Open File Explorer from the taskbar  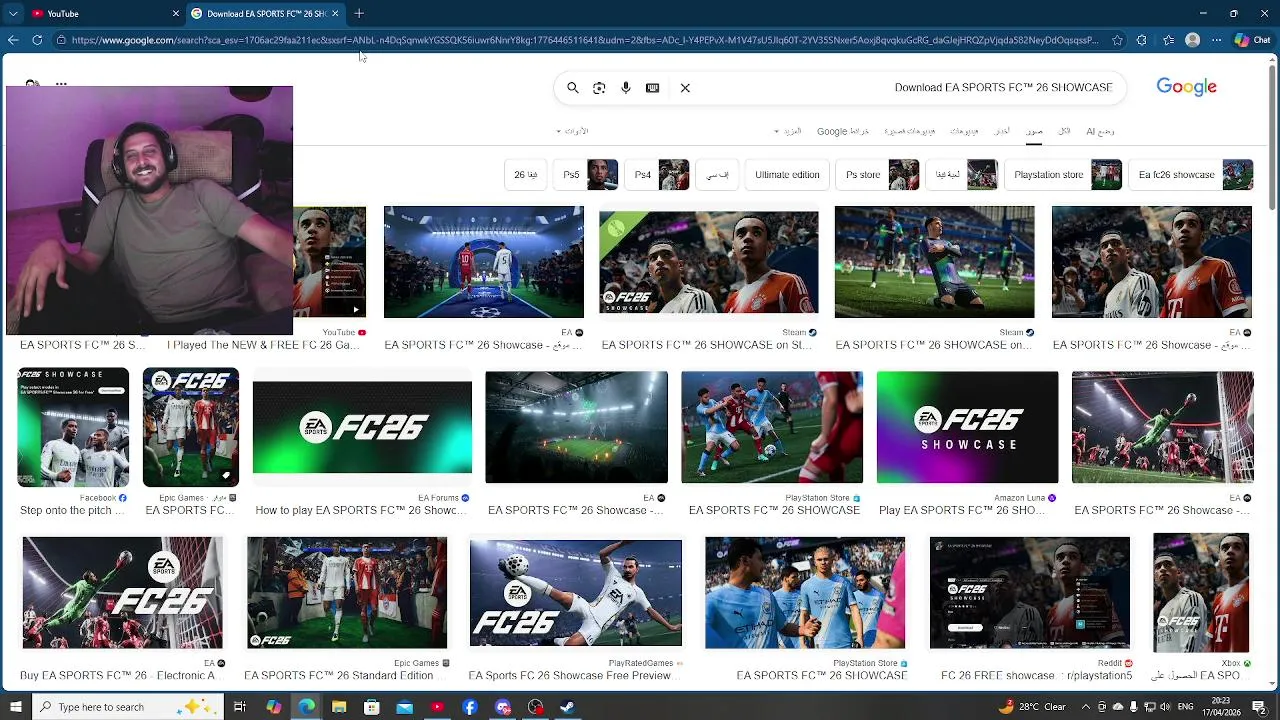[339, 707]
